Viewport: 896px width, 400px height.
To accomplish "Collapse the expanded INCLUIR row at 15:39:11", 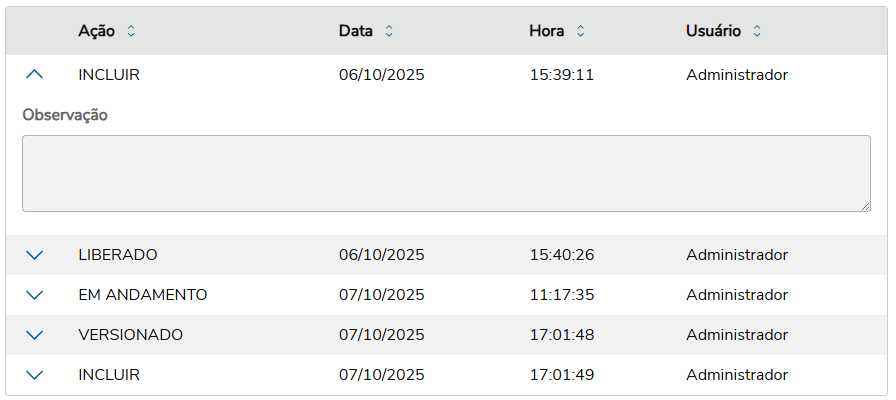I will [x=35, y=75].
